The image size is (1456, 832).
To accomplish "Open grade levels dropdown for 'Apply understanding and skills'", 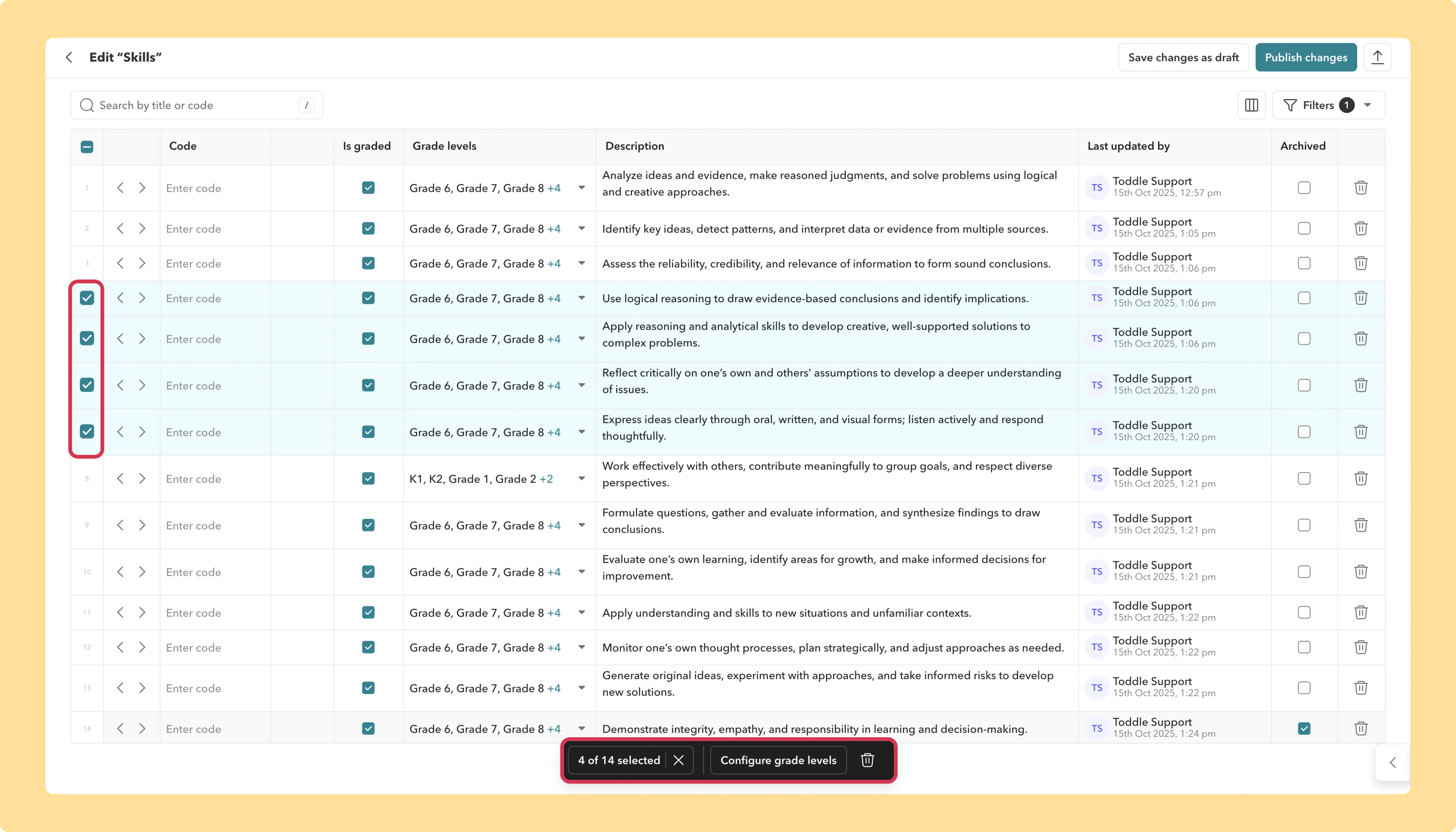I will (582, 613).
